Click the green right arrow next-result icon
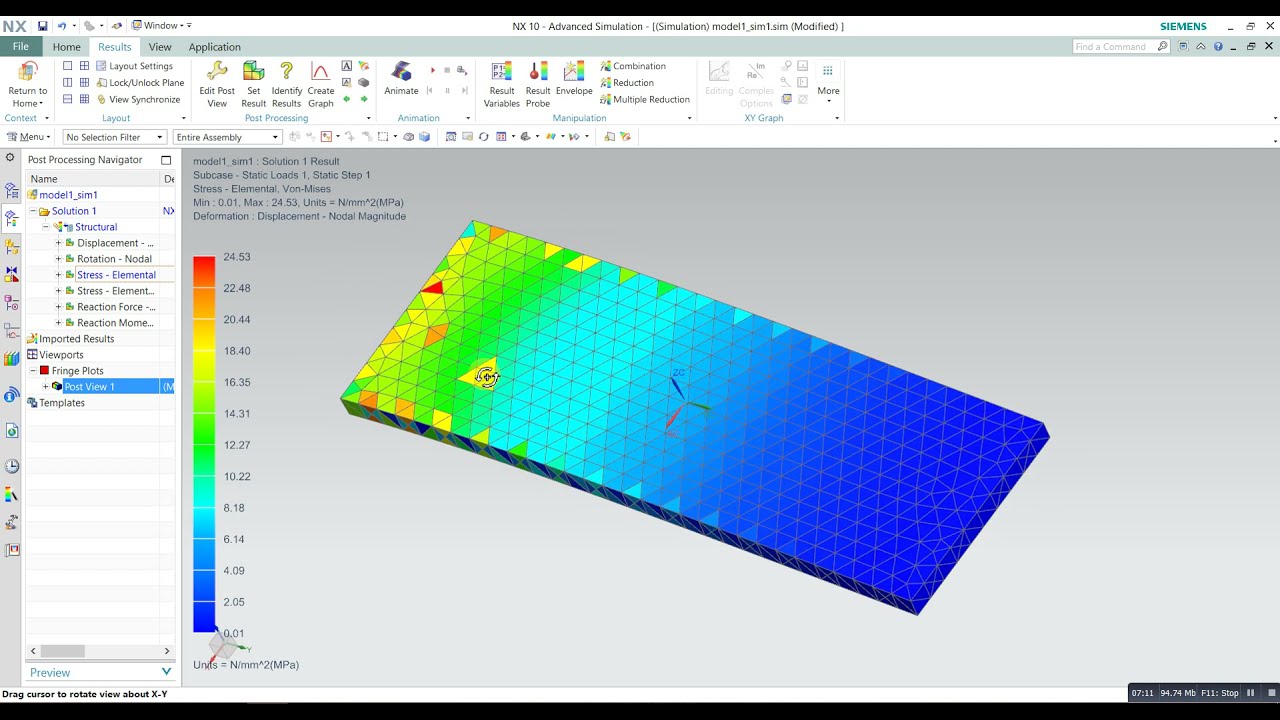The image size is (1280, 720). coord(364,99)
